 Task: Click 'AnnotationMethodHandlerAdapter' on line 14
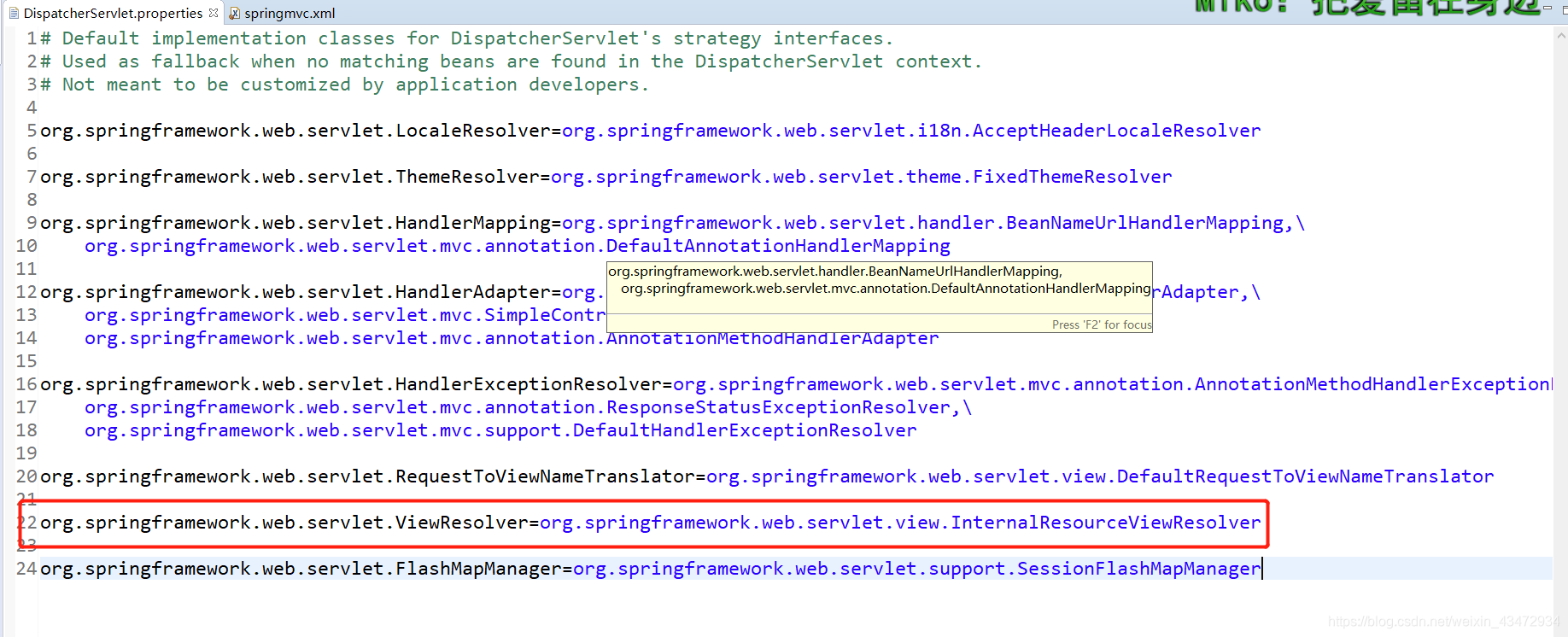(772, 338)
